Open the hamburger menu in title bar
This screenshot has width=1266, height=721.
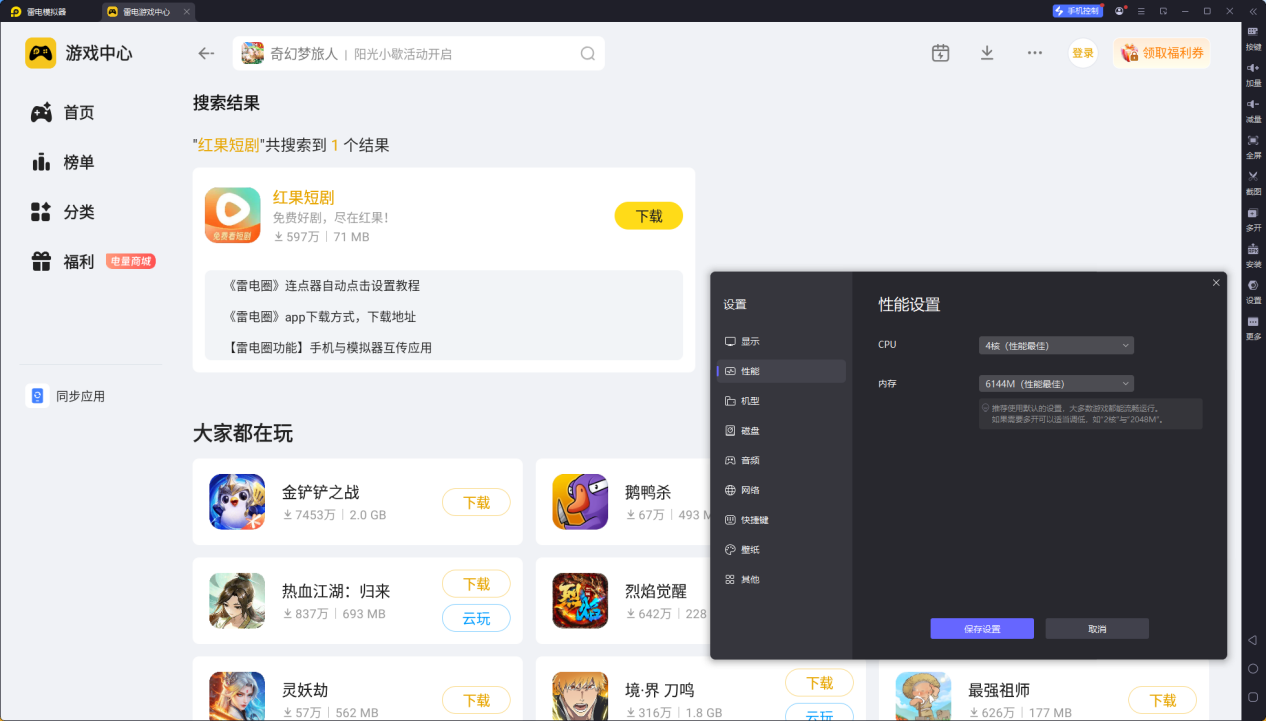(x=1141, y=11)
